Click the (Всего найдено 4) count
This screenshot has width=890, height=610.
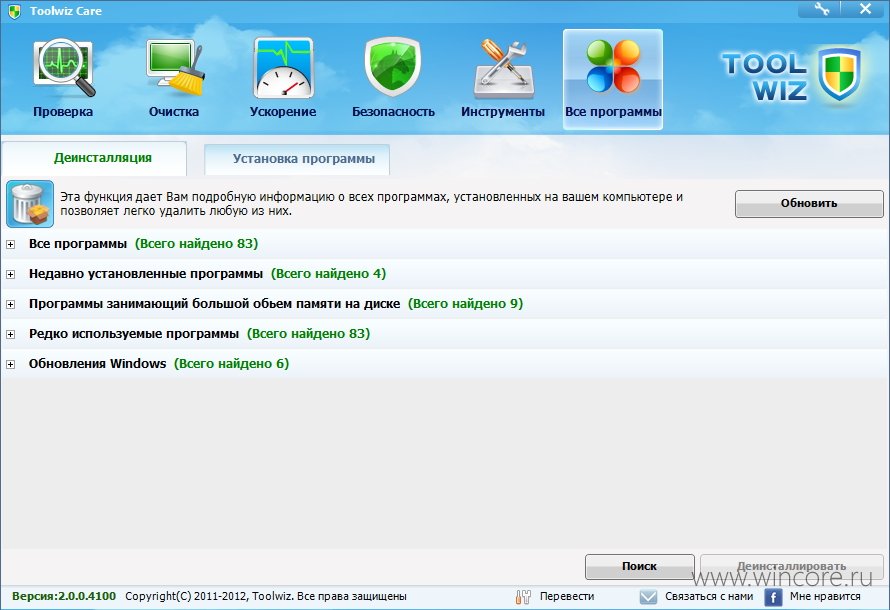coord(328,274)
